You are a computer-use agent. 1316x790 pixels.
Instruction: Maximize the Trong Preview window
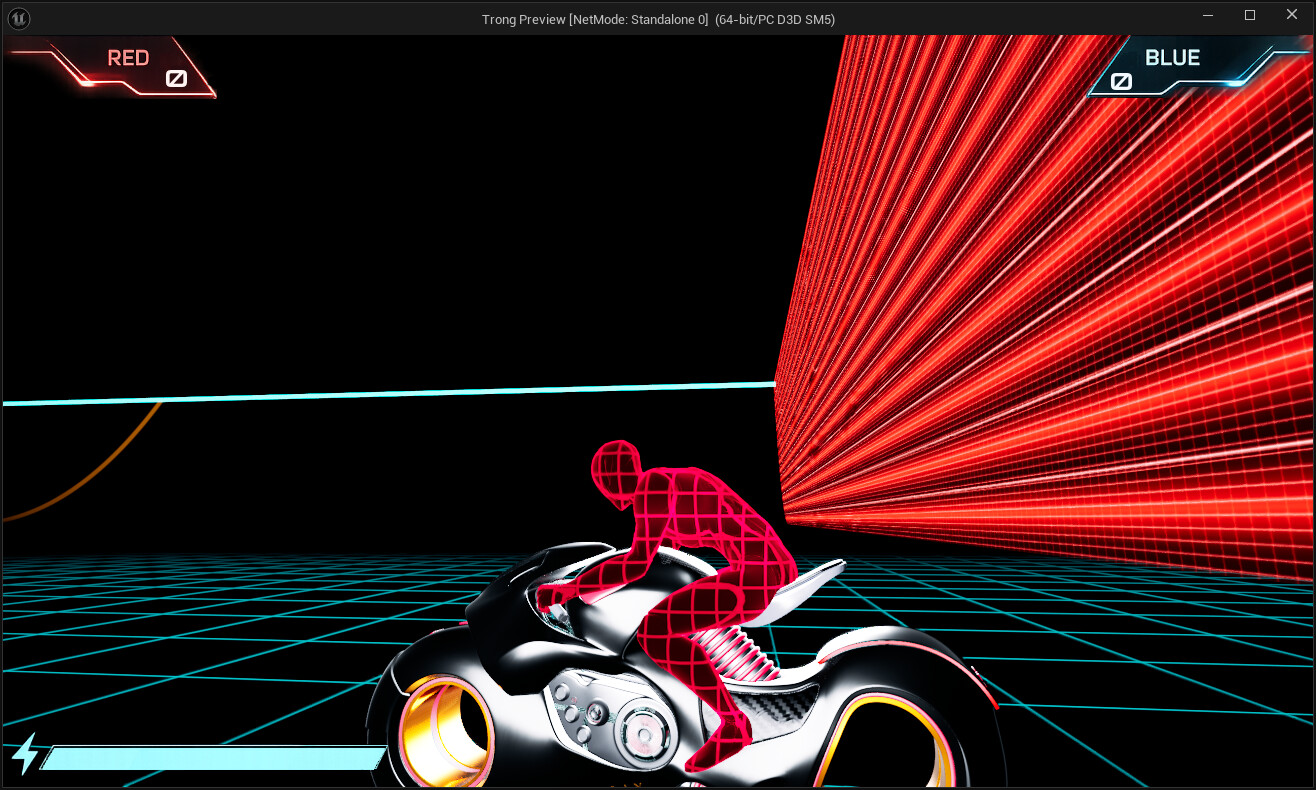point(1250,15)
